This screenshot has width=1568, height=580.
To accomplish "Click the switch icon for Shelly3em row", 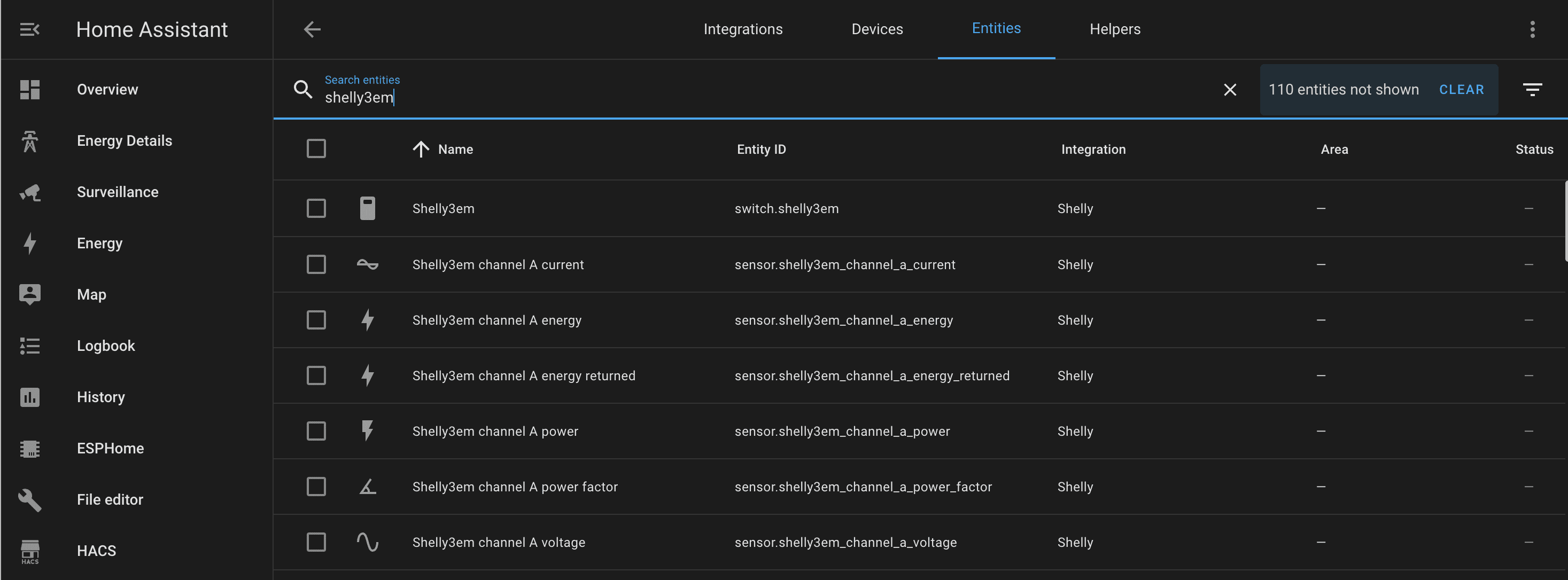I will point(367,208).
